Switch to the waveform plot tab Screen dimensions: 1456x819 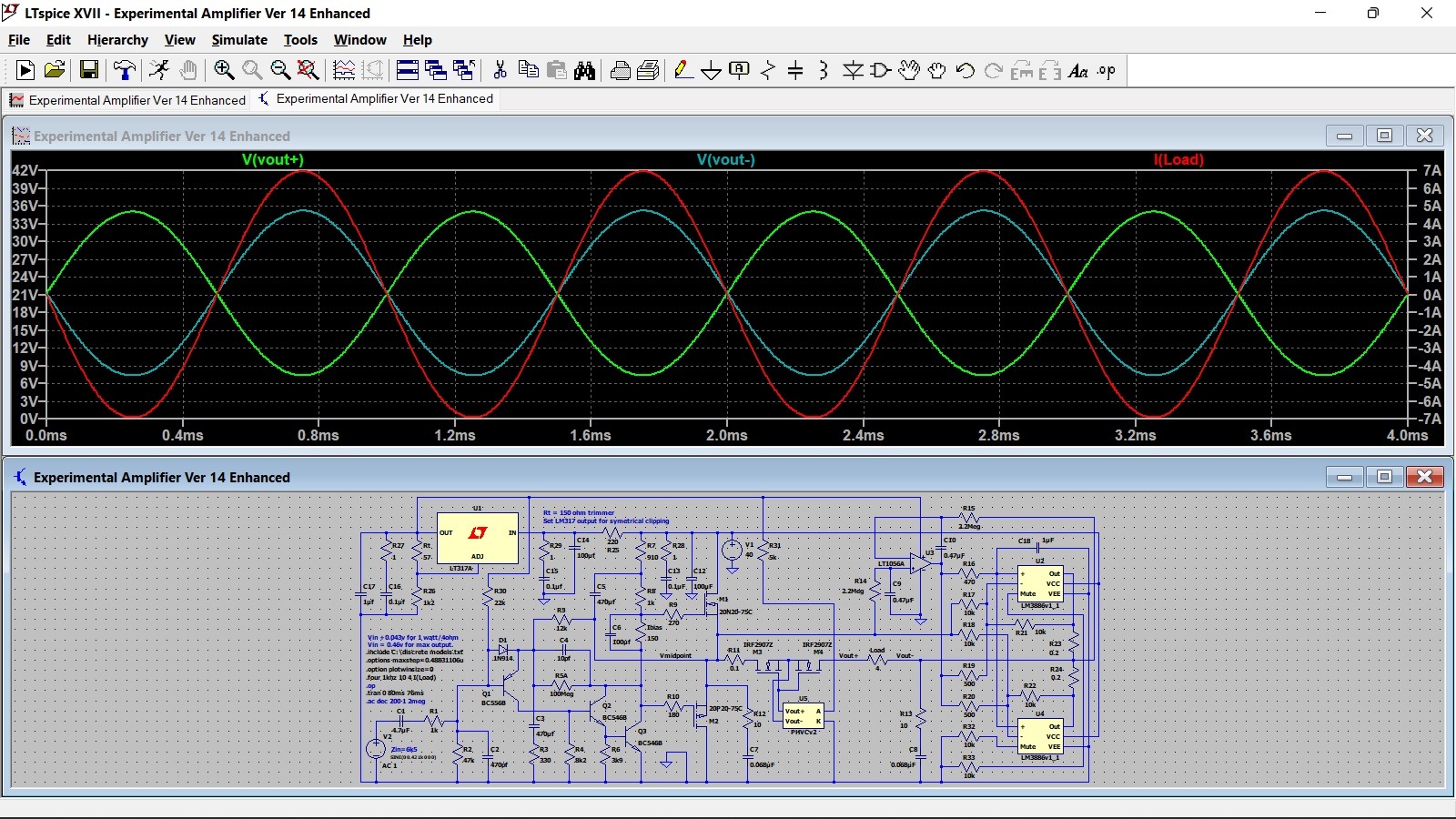(127, 100)
